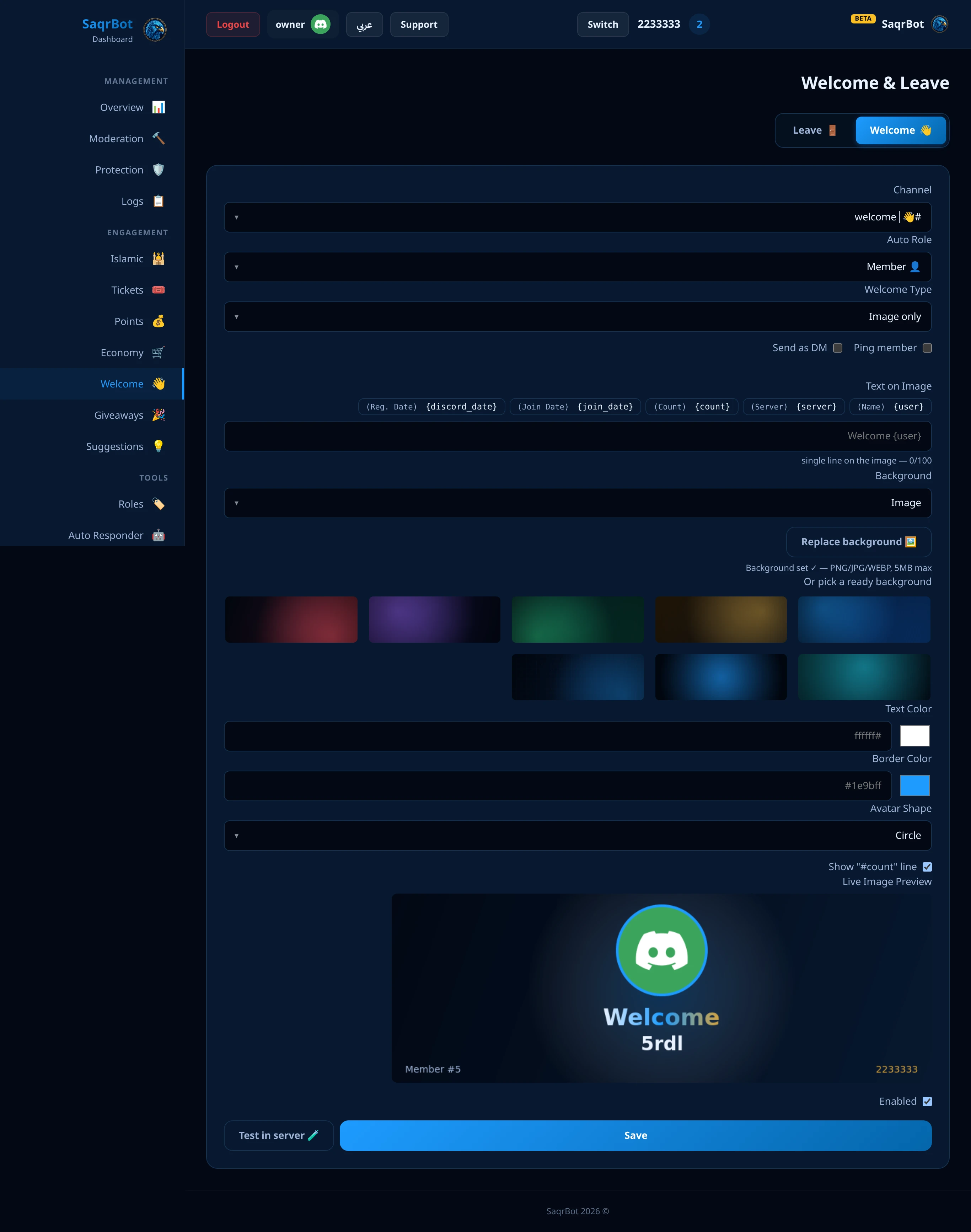This screenshot has height=1232, width=971.
Task: Switch language with the عربي button
Action: [x=364, y=25]
